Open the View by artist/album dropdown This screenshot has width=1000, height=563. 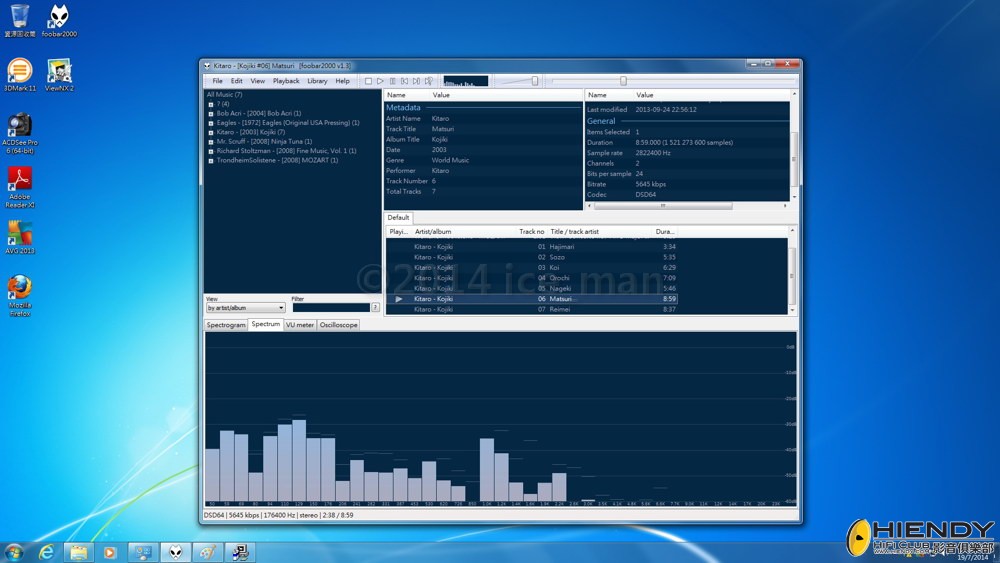pos(245,308)
